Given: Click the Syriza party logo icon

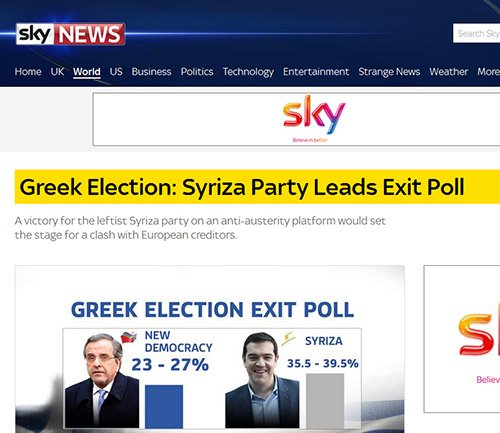Looking at the screenshot, I should [288, 338].
